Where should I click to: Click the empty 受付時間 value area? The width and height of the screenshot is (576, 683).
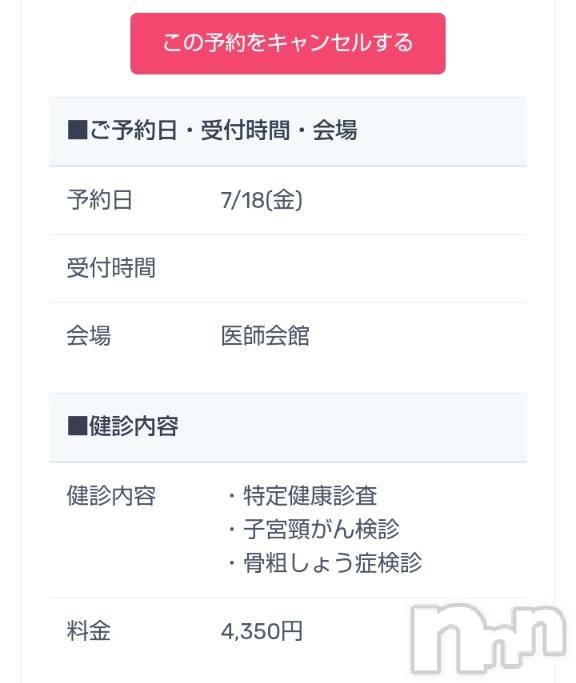click(x=370, y=268)
